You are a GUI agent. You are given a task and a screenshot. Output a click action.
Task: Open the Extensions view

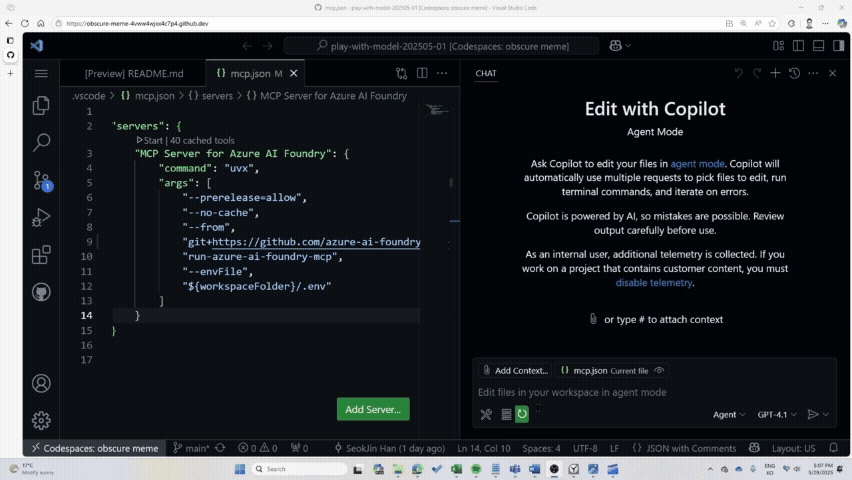point(41,254)
